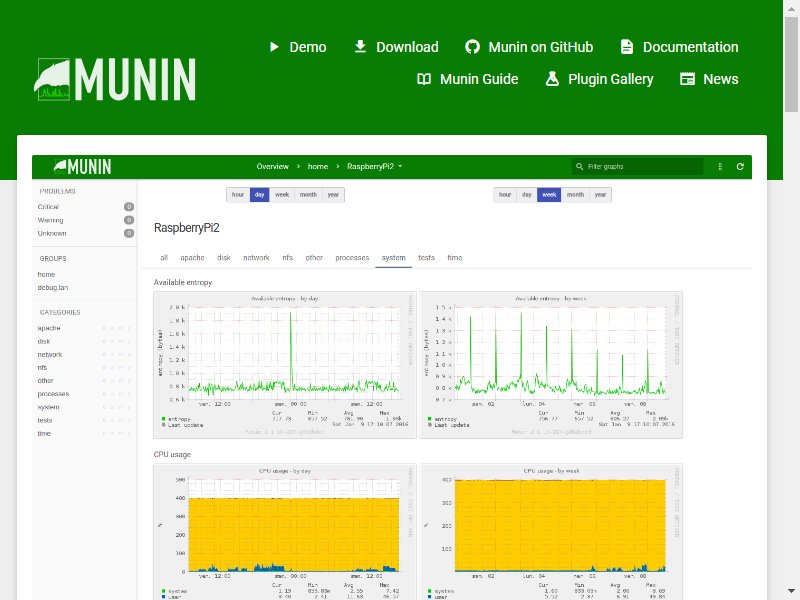The width and height of the screenshot is (800, 600).
Task: Open the CPU usage by day graph
Action: 285,532
